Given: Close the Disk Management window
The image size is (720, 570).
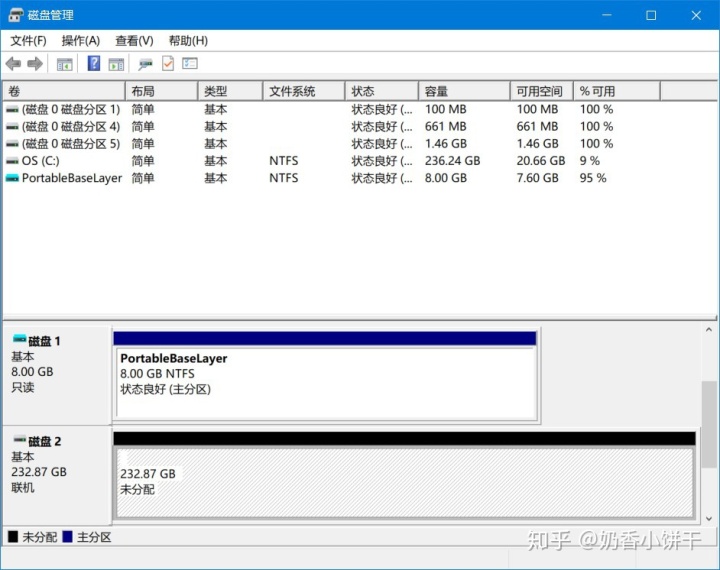Looking at the screenshot, I should coord(696,15).
